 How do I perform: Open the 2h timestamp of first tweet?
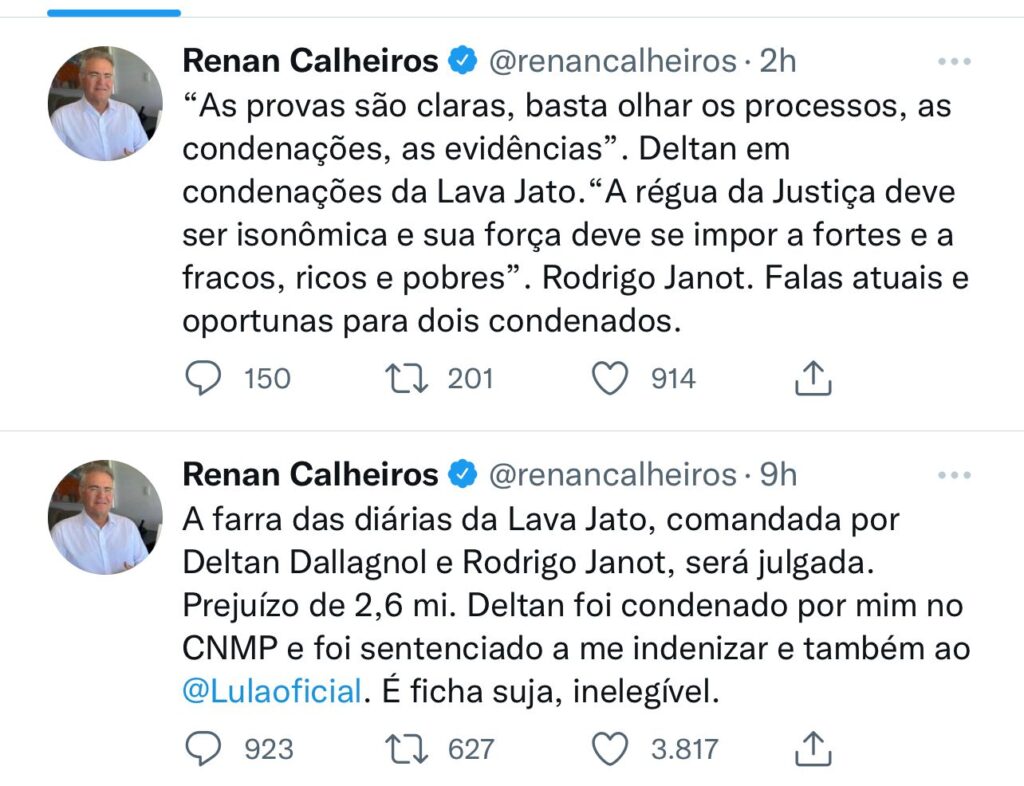(778, 62)
